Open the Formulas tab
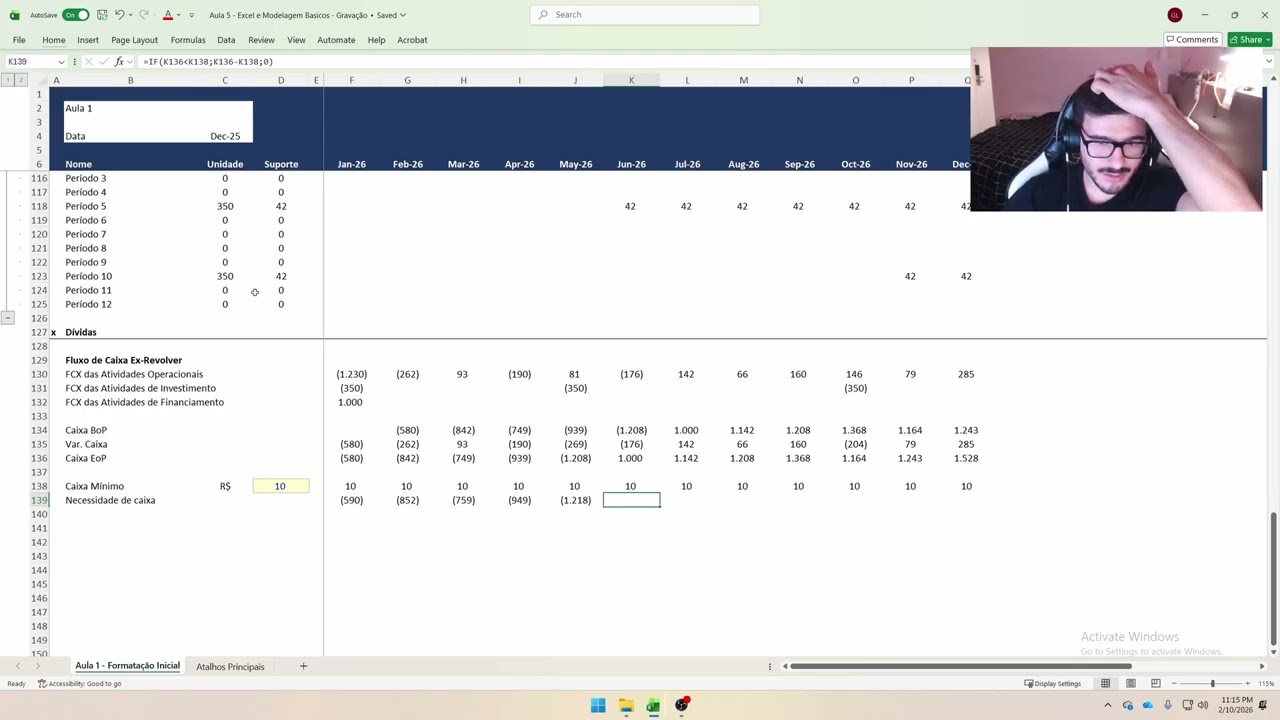Viewport: 1280px width, 720px height. coord(188,40)
